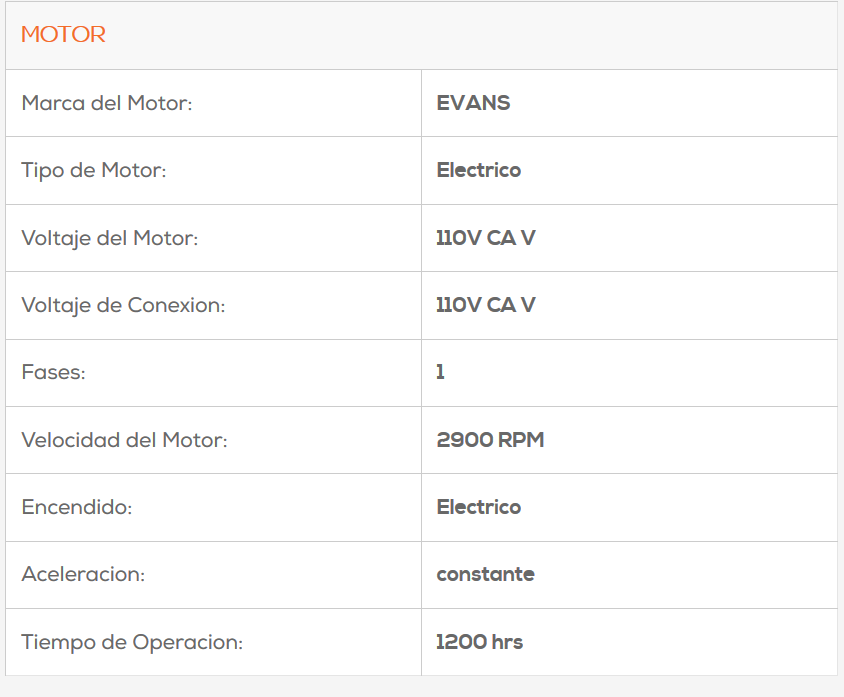This screenshot has height=697, width=844.
Task: Click the 'Fases:' label
Action: point(53,373)
